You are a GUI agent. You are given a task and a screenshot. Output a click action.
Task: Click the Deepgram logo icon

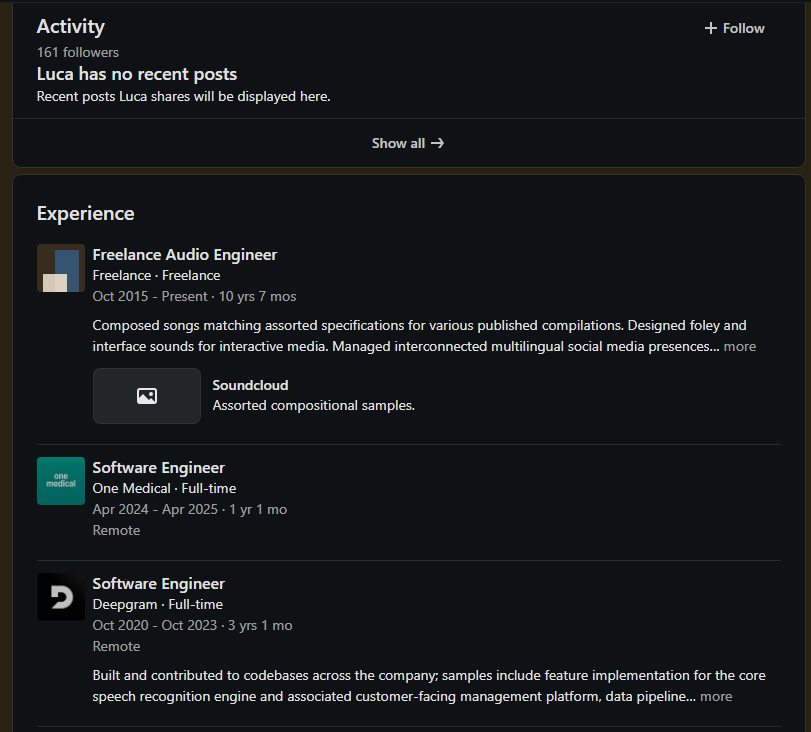[x=61, y=597]
